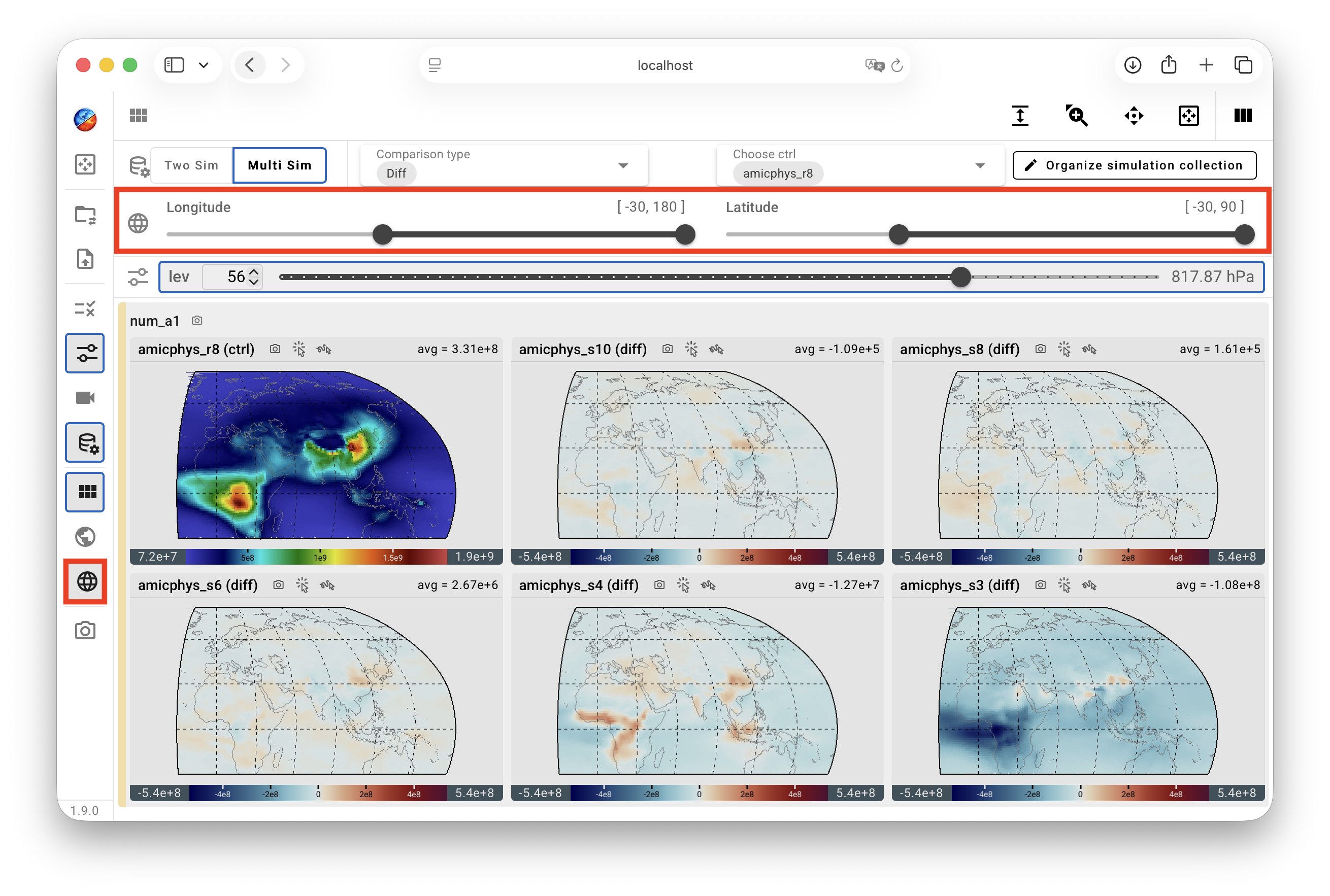Click the lev number input field
Screen dimensions: 1330x896
[232, 277]
